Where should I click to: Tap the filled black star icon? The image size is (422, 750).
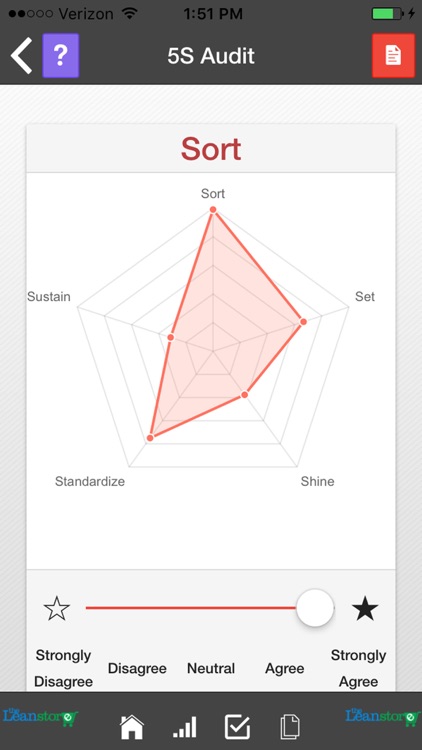tap(365, 608)
